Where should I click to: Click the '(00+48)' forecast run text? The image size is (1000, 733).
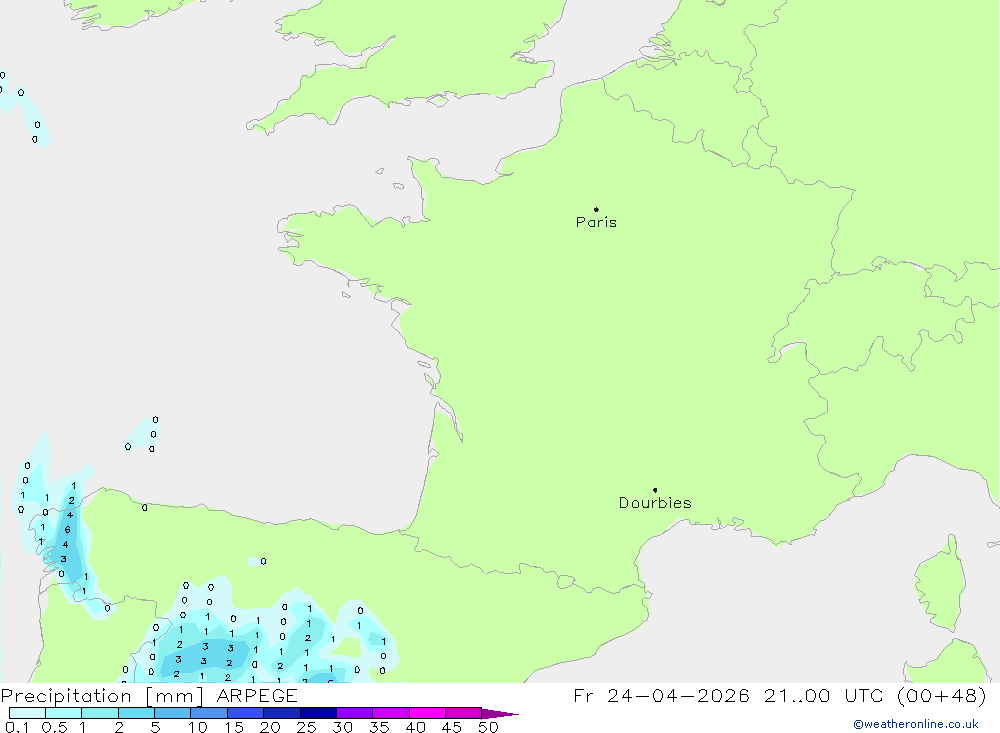[x=941, y=695]
